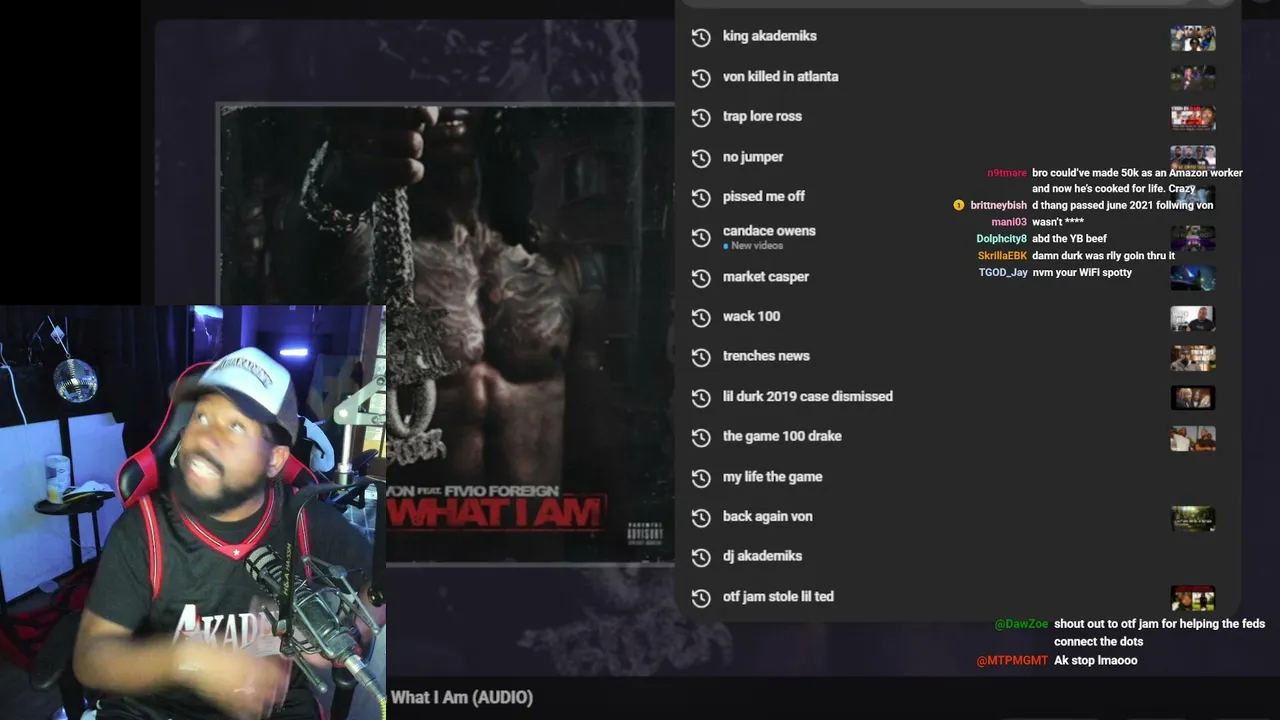Viewport: 1280px width, 720px height.
Task: Choose the 'back again von' suggestion
Action: pyautogui.click(x=768, y=516)
